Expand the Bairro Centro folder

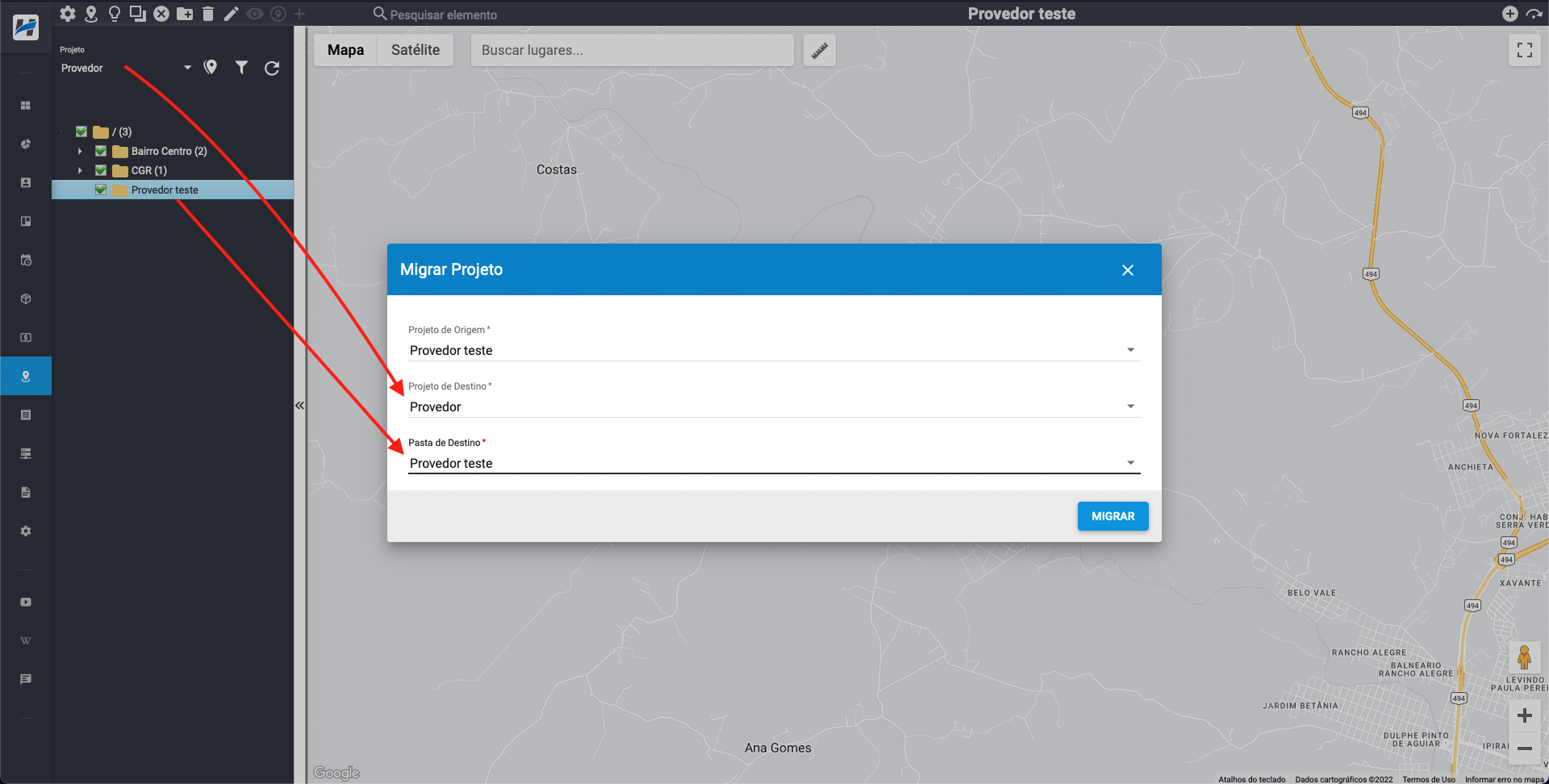pos(80,152)
